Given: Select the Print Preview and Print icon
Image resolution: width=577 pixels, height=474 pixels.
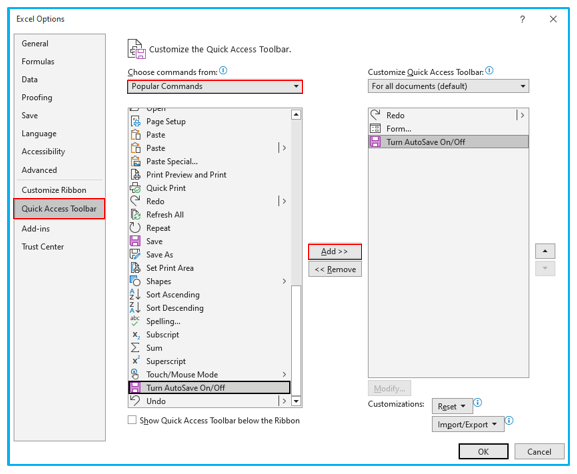Looking at the screenshot, I should 135,174.
